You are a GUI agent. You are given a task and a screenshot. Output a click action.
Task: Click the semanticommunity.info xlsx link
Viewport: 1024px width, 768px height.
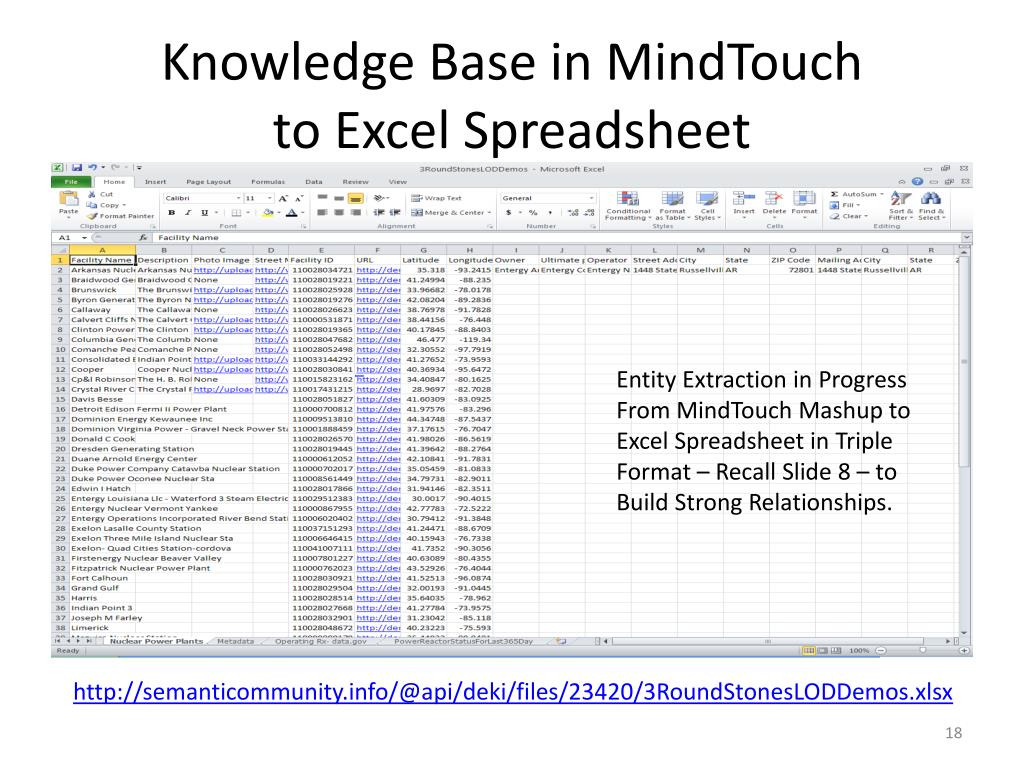pos(513,692)
